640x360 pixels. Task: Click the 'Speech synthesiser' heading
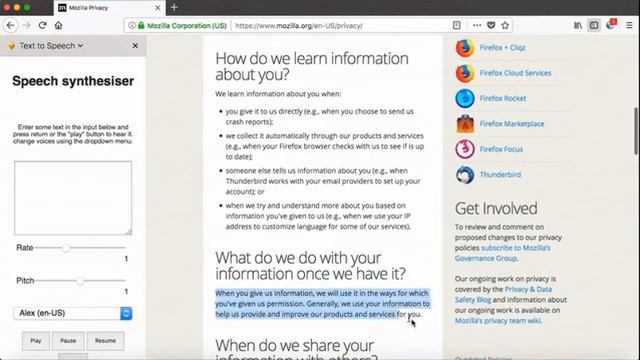73,81
